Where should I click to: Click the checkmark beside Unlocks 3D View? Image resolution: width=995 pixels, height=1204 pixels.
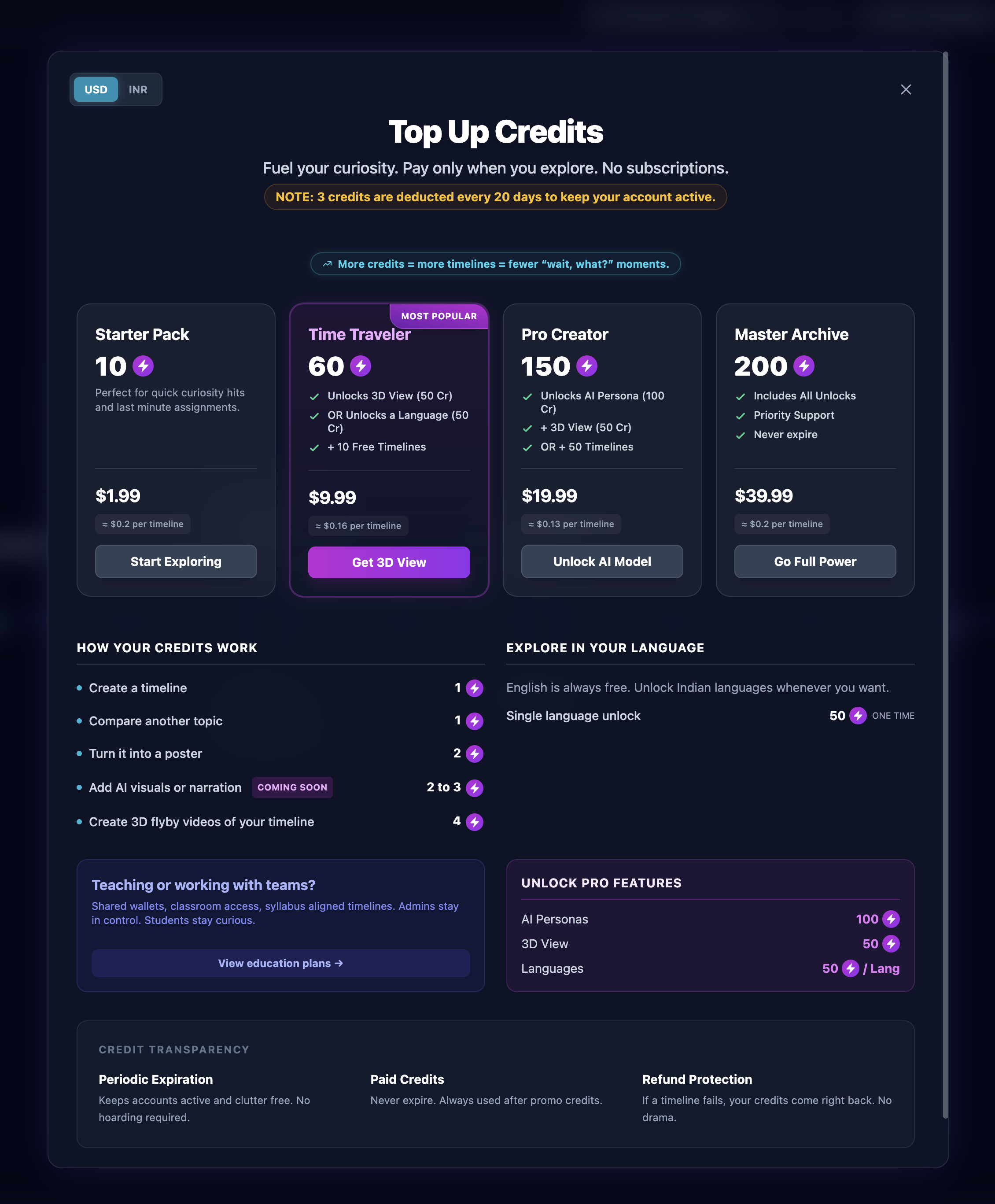tap(315, 395)
